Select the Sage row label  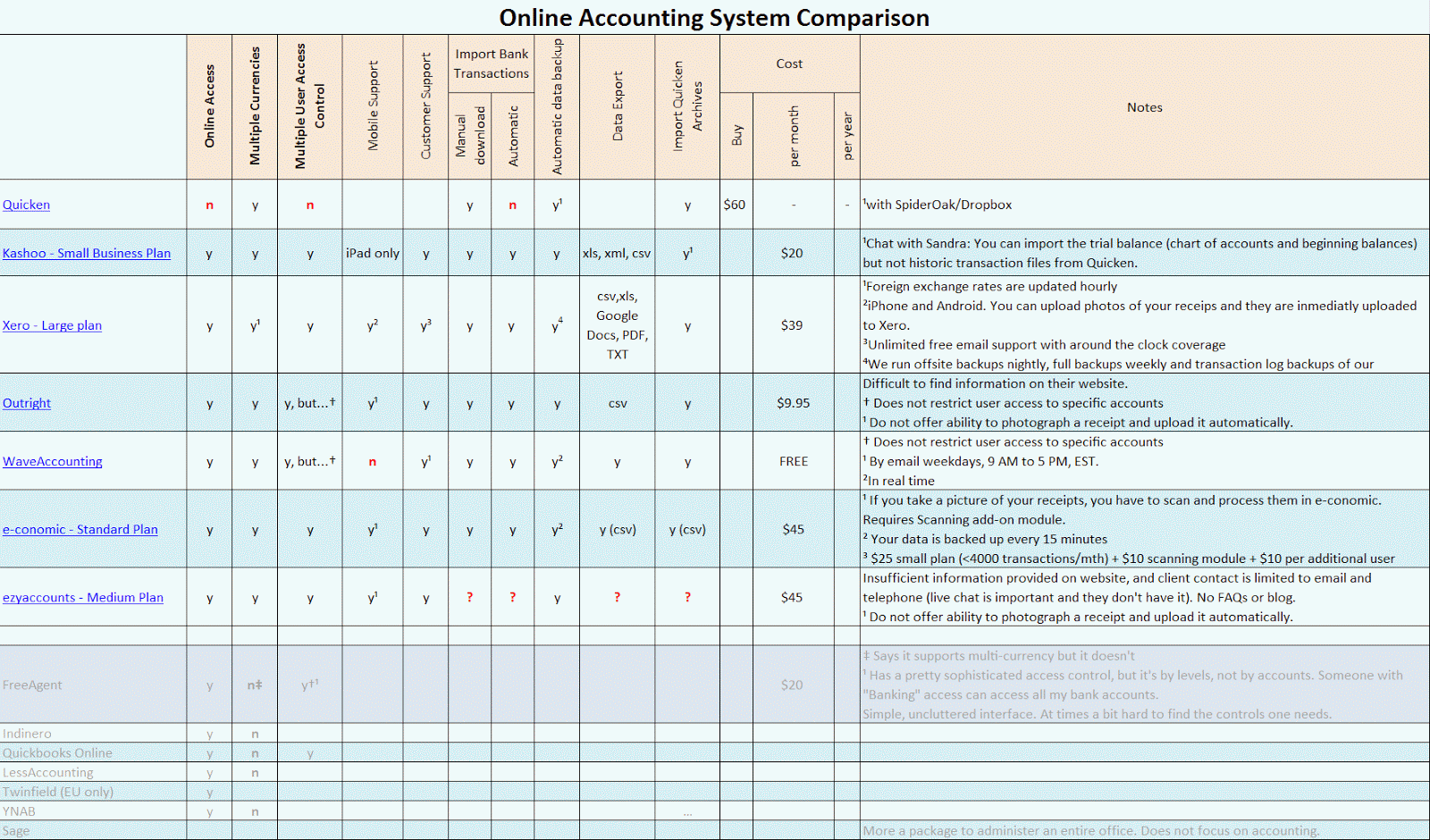(x=16, y=831)
